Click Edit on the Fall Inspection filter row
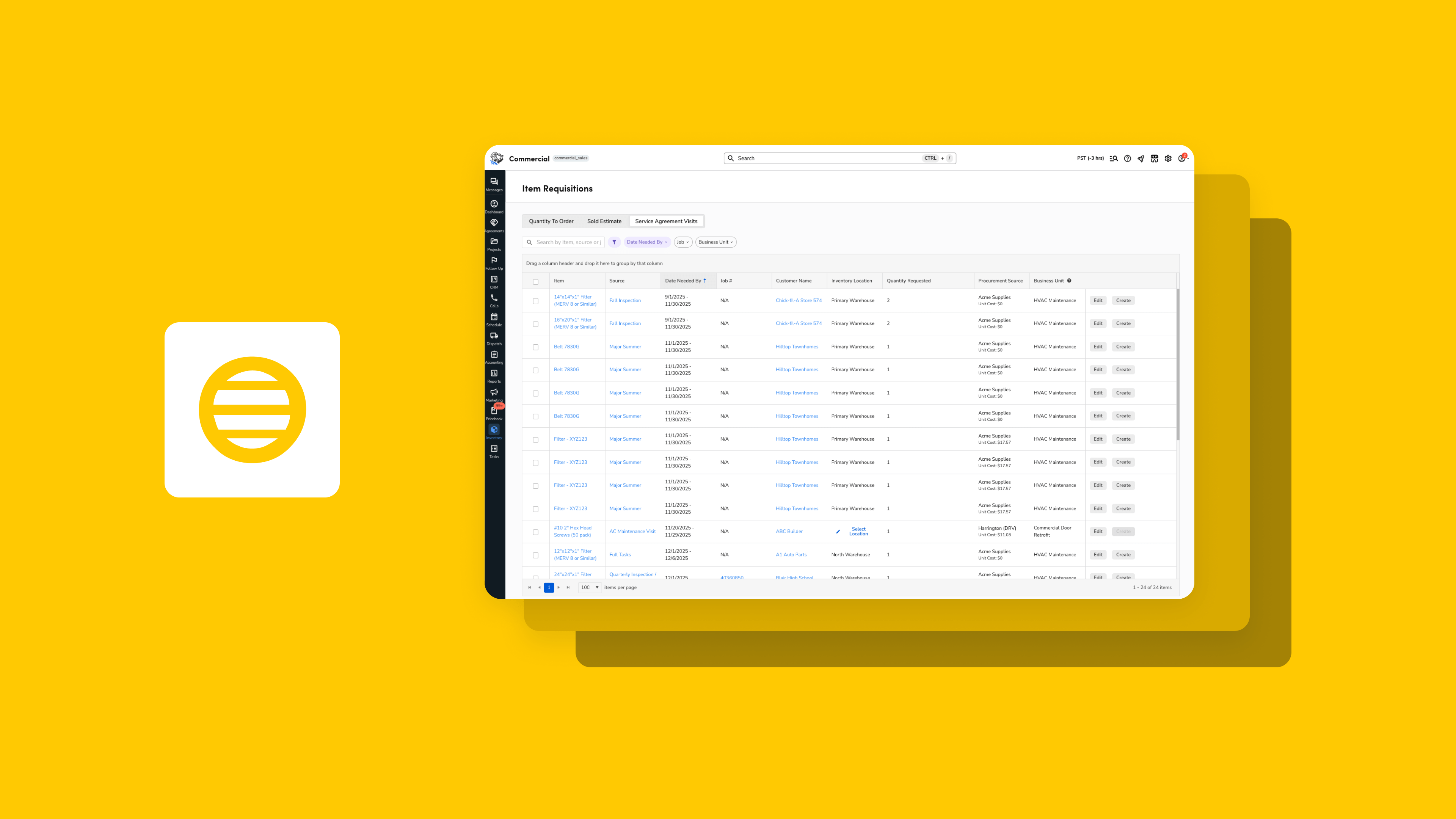1456x819 pixels. (x=1098, y=300)
